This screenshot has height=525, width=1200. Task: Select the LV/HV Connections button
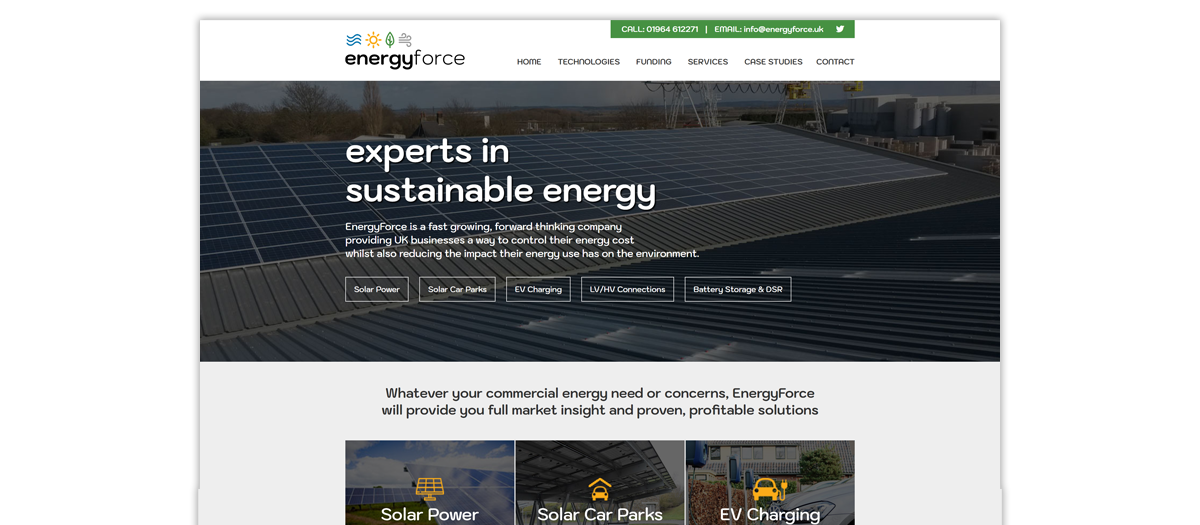click(627, 290)
